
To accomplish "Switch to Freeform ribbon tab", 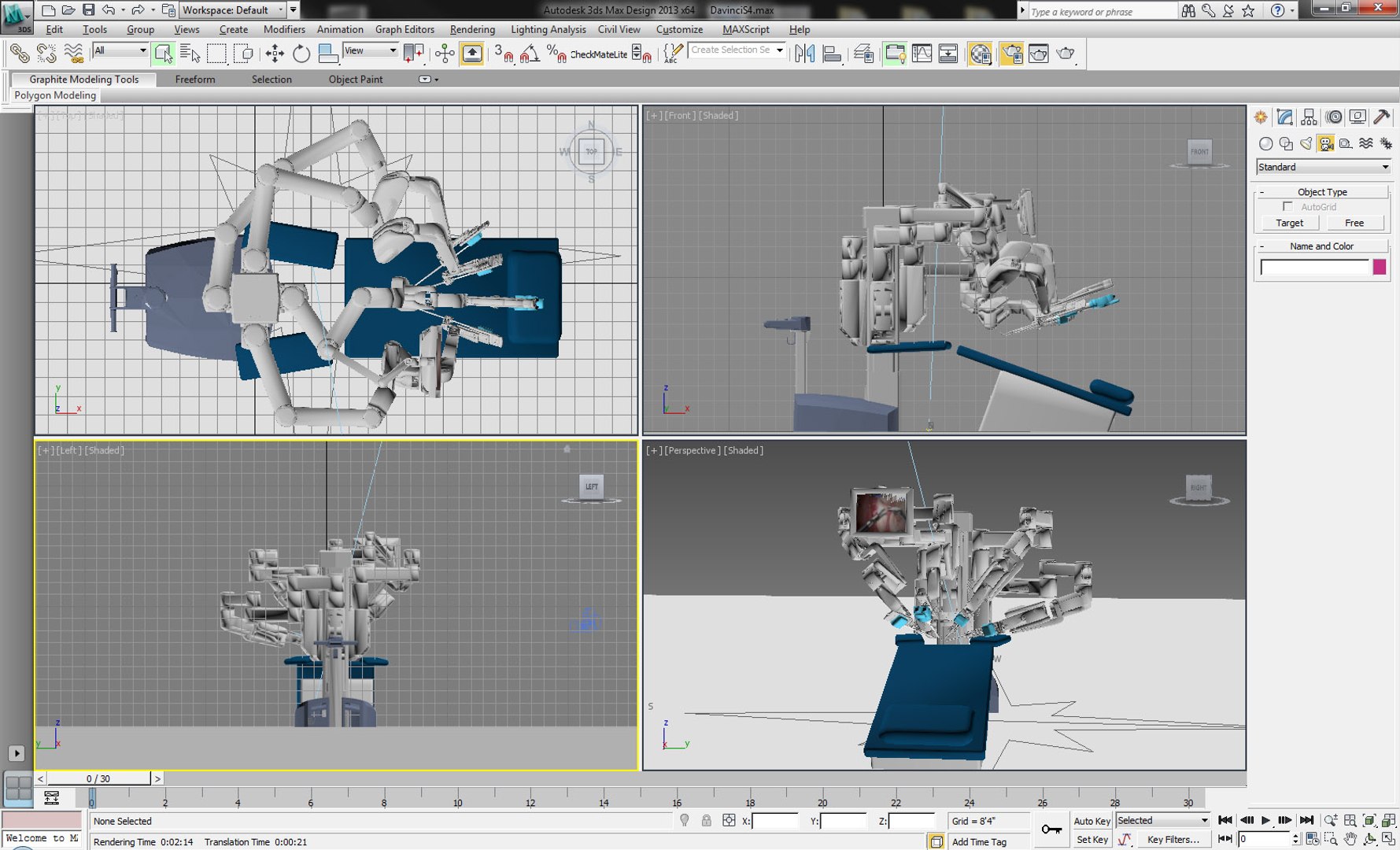I will coord(195,79).
